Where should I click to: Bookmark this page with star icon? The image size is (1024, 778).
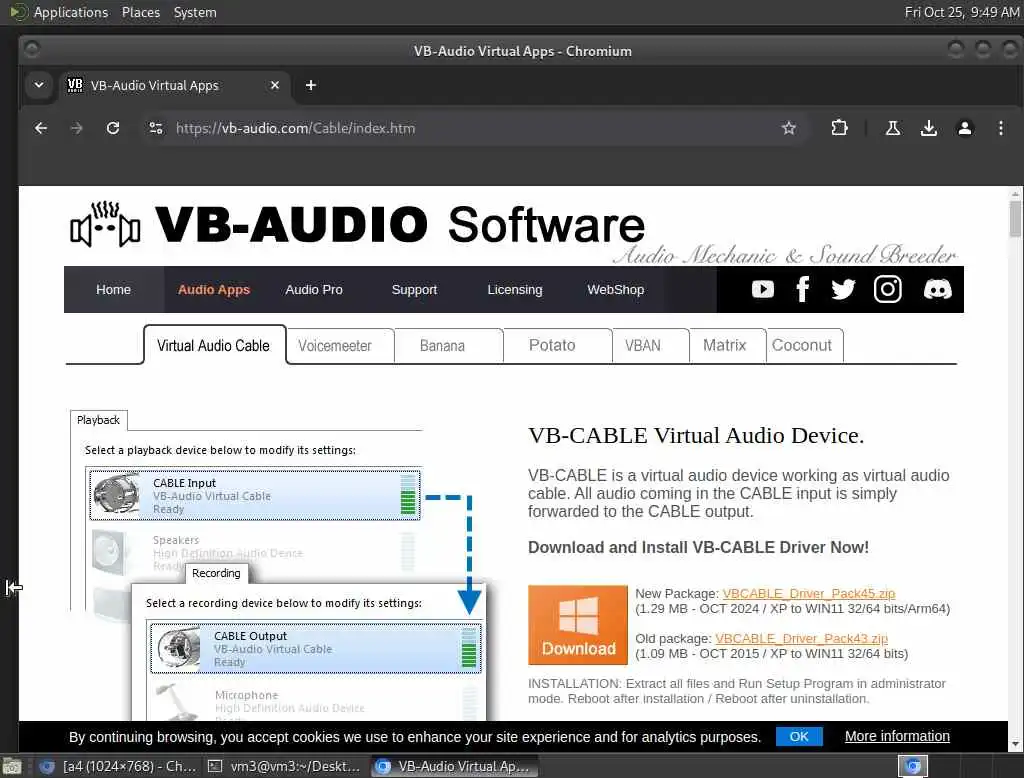coord(789,128)
